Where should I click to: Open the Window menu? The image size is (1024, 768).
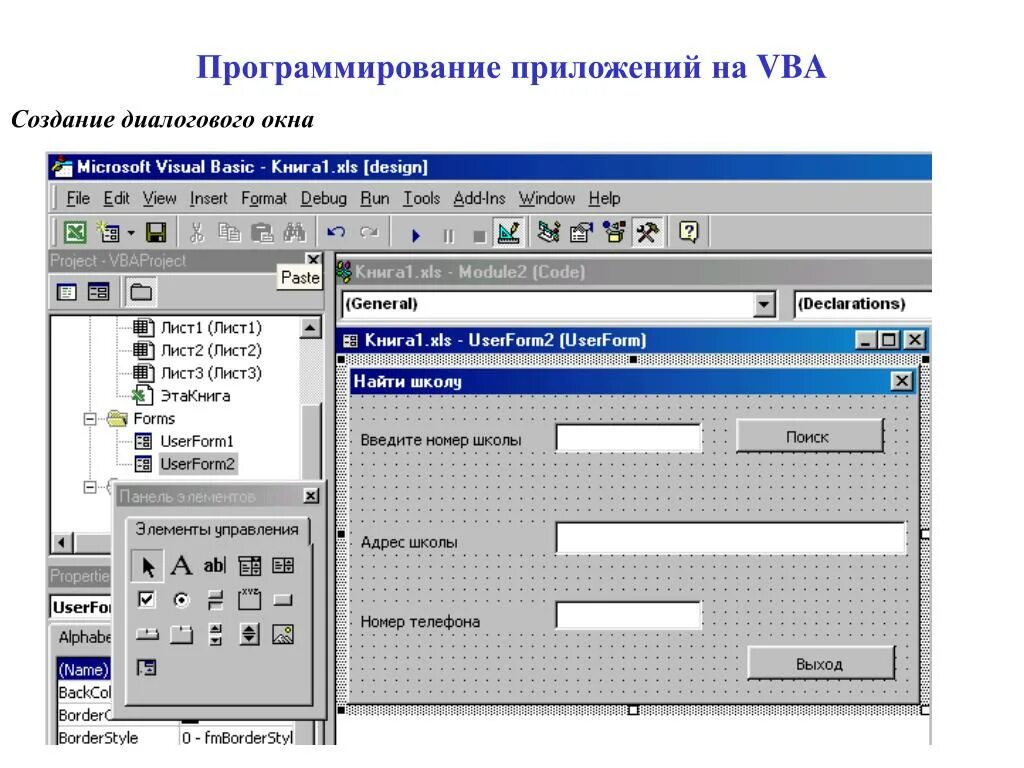(547, 198)
